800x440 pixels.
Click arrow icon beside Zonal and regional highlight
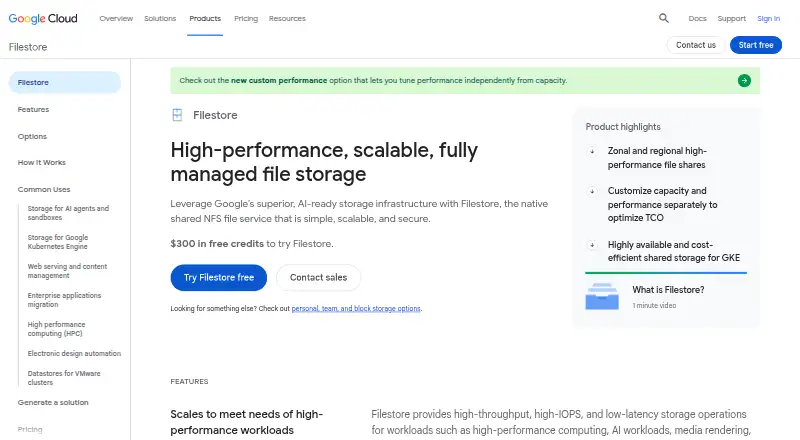592,151
